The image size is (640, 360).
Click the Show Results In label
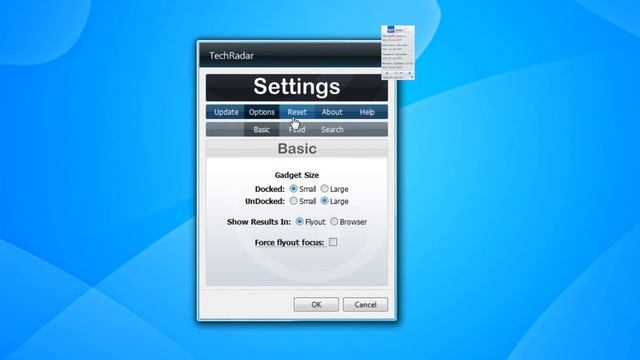coord(259,222)
